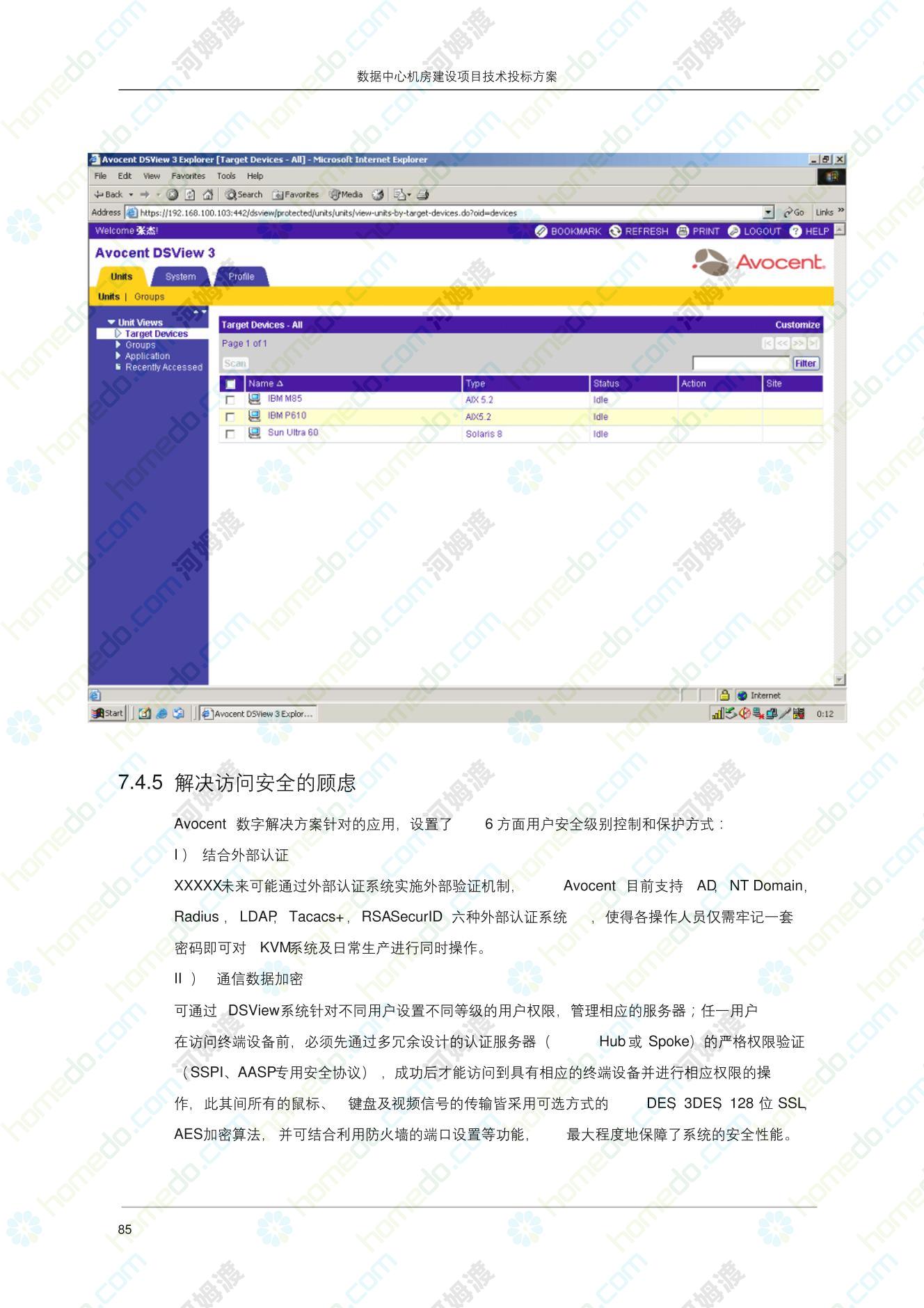Select the yellow Units tab

pos(121,276)
